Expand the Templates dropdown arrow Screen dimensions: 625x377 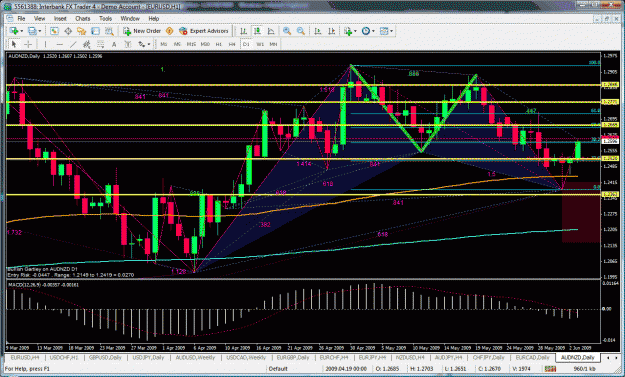(x=391, y=31)
